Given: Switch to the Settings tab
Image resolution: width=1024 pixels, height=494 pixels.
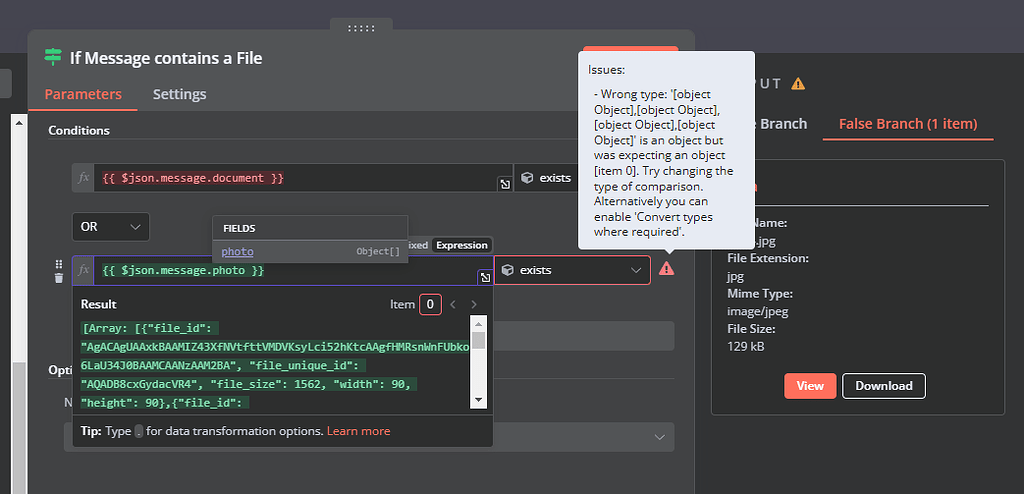Looking at the screenshot, I should point(179,94).
